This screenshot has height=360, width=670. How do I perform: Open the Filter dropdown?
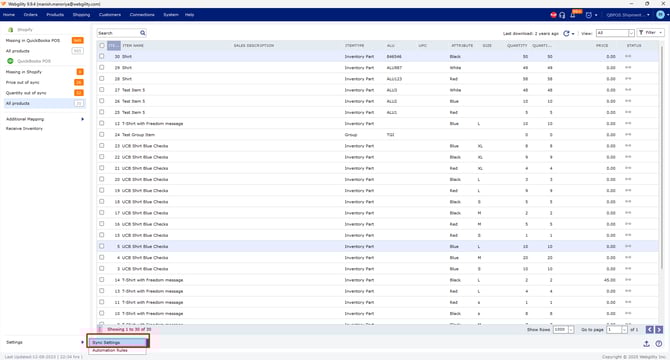point(650,33)
